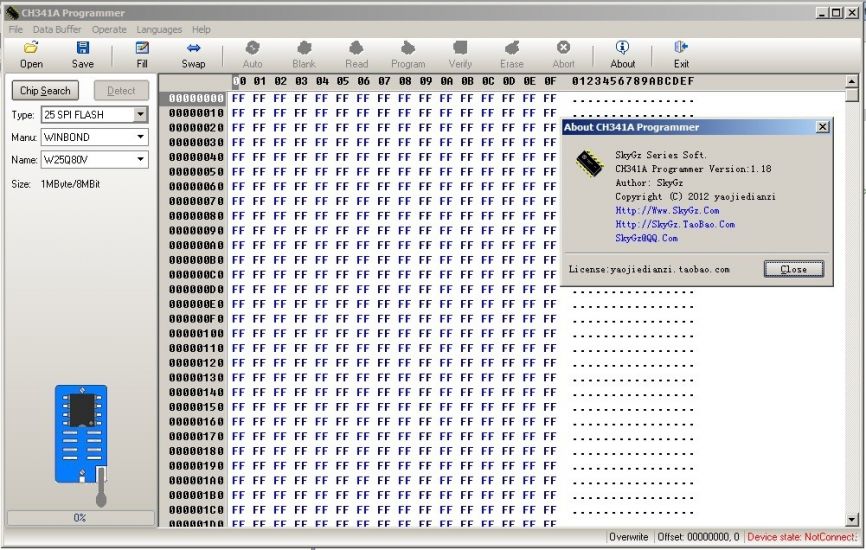Click the 0% progress bar
Image resolution: width=866 pixels, height=550 pixels.
click(80, 518)
